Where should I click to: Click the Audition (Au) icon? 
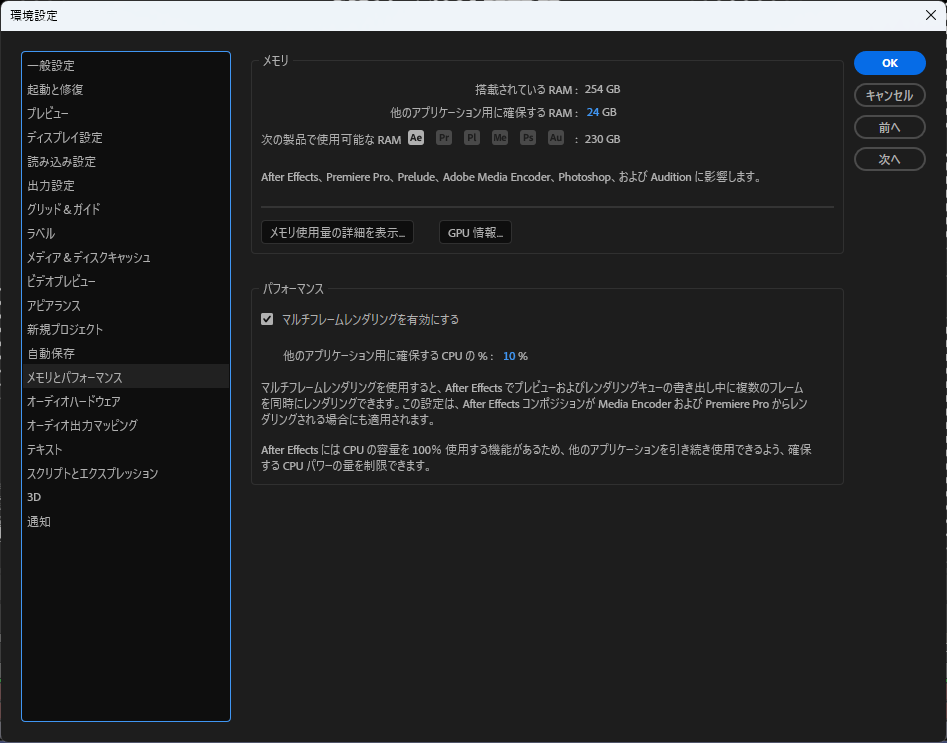(x=556, y=138)
